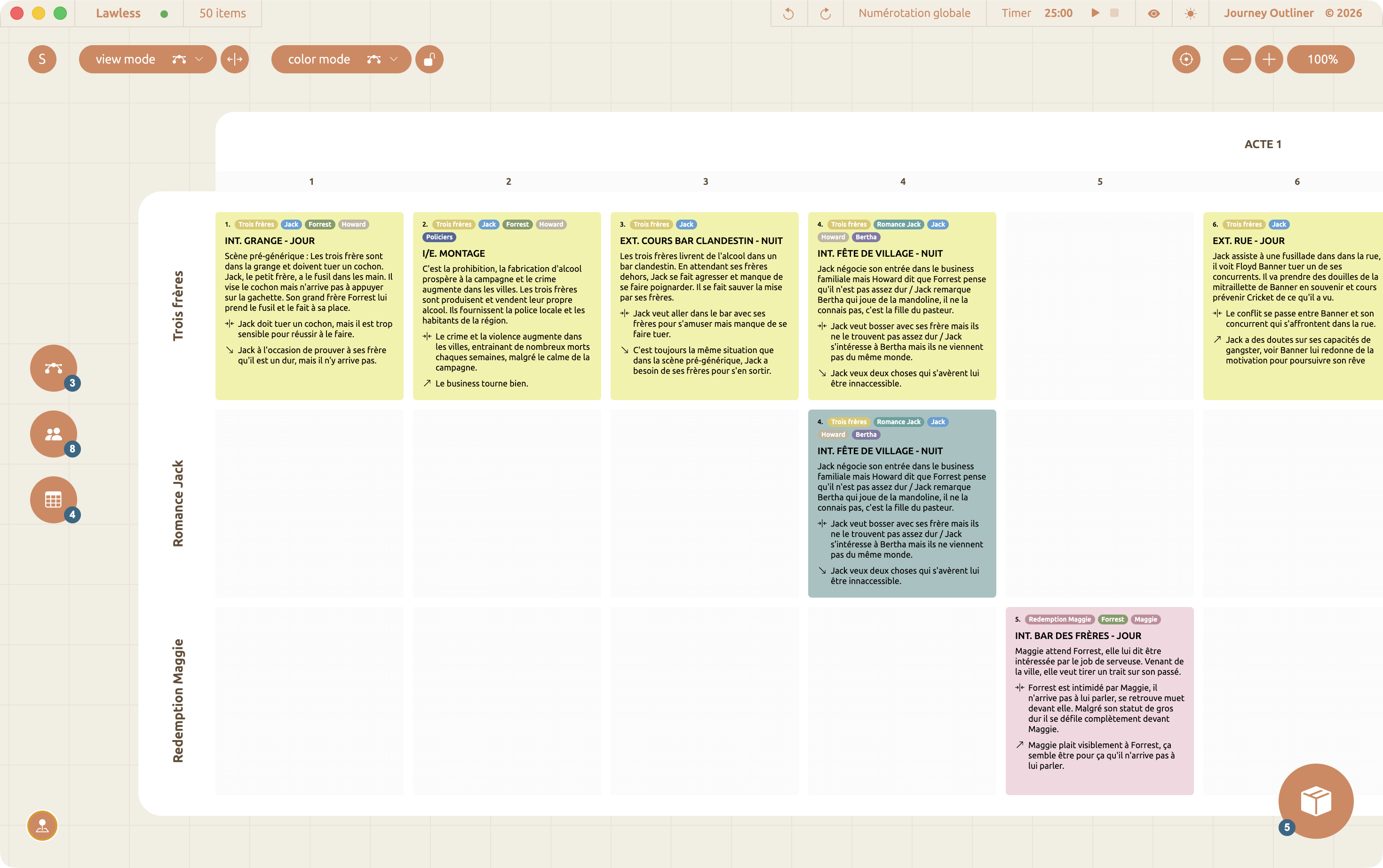This screenshot has height=868, width=1383.
Task: Open storylines sidebar icon with badge 3
Action: [54, 368]
